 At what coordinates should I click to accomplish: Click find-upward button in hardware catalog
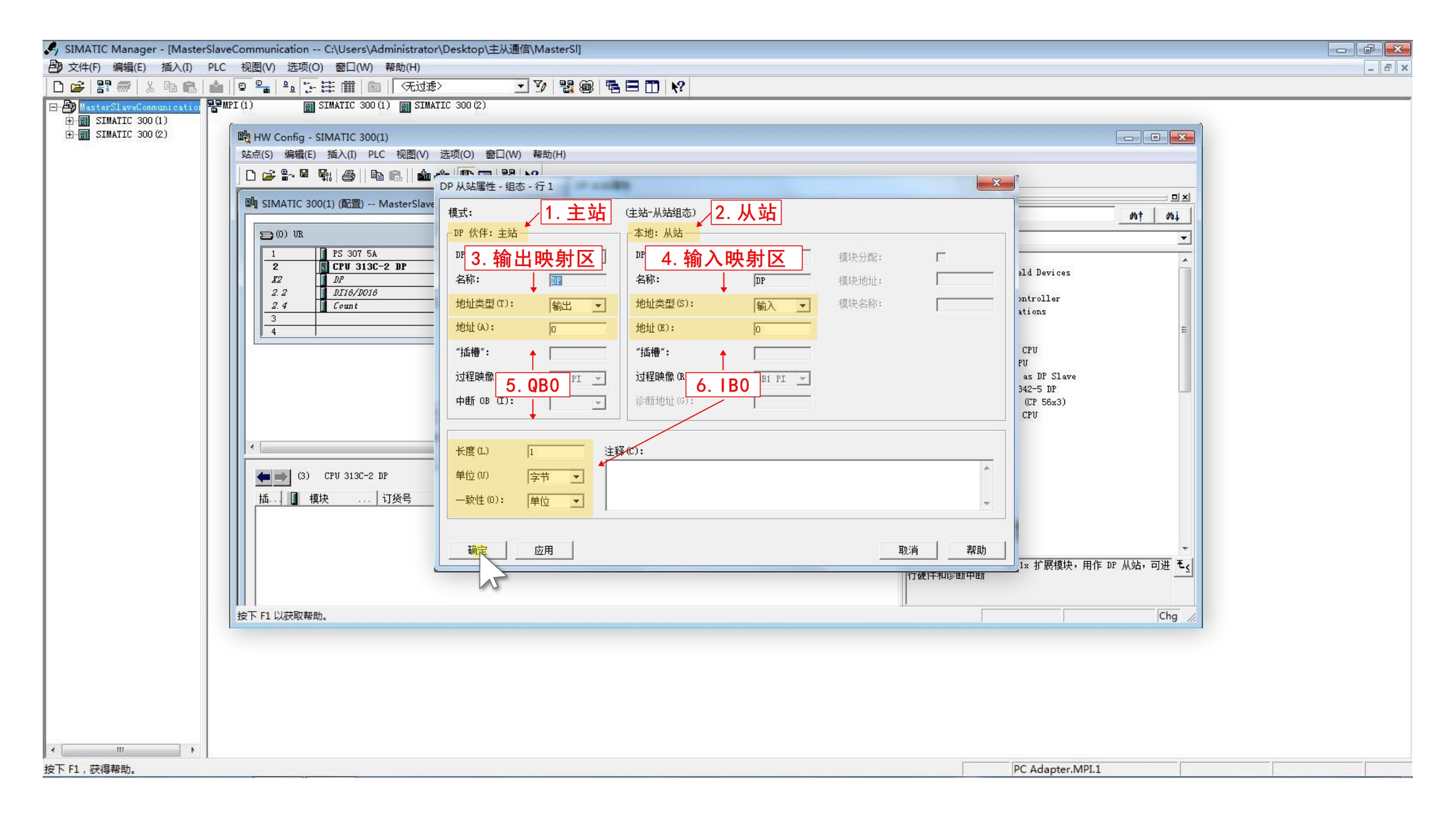point(1136,216)
